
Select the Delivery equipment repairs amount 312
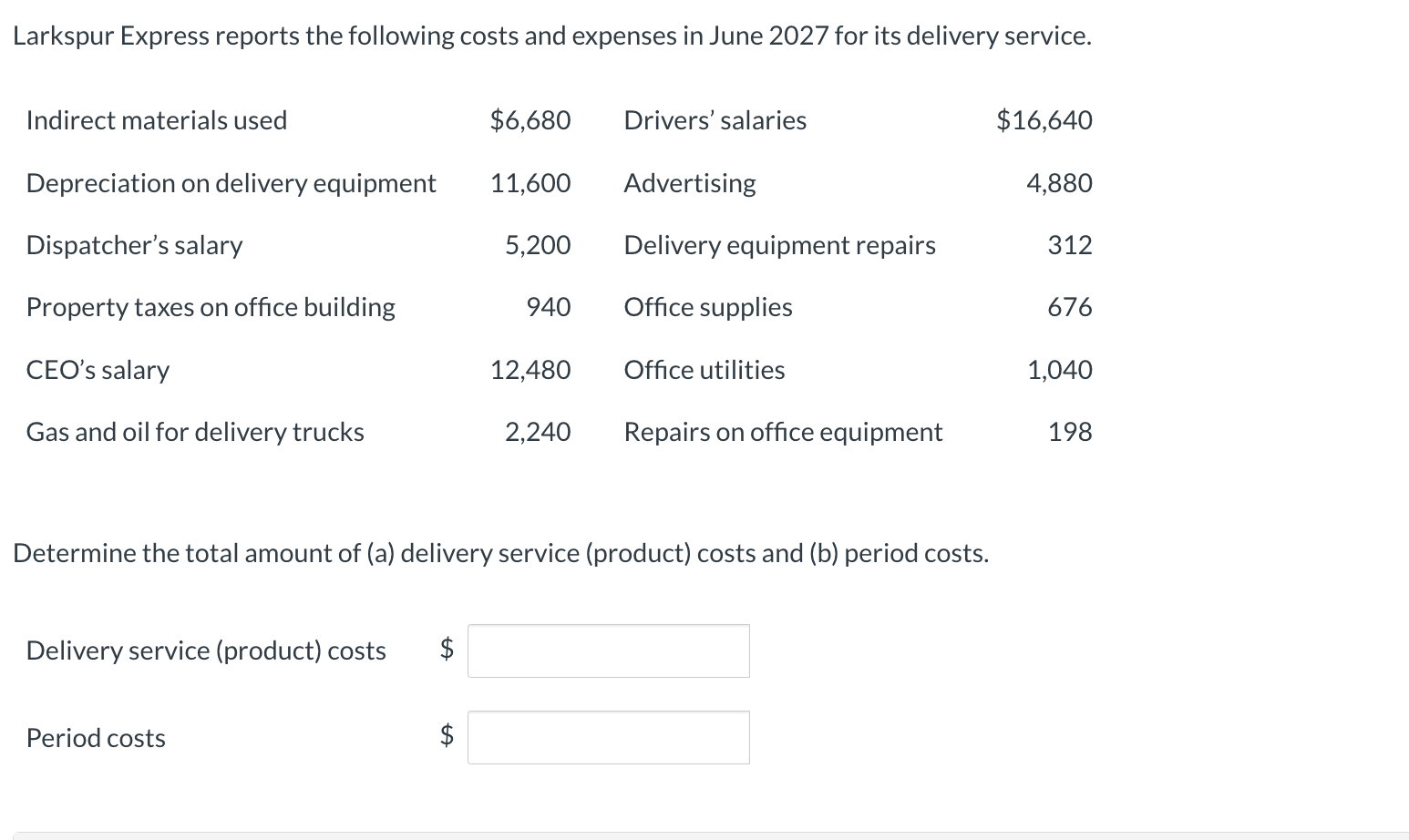click(x=1069, y=244)
